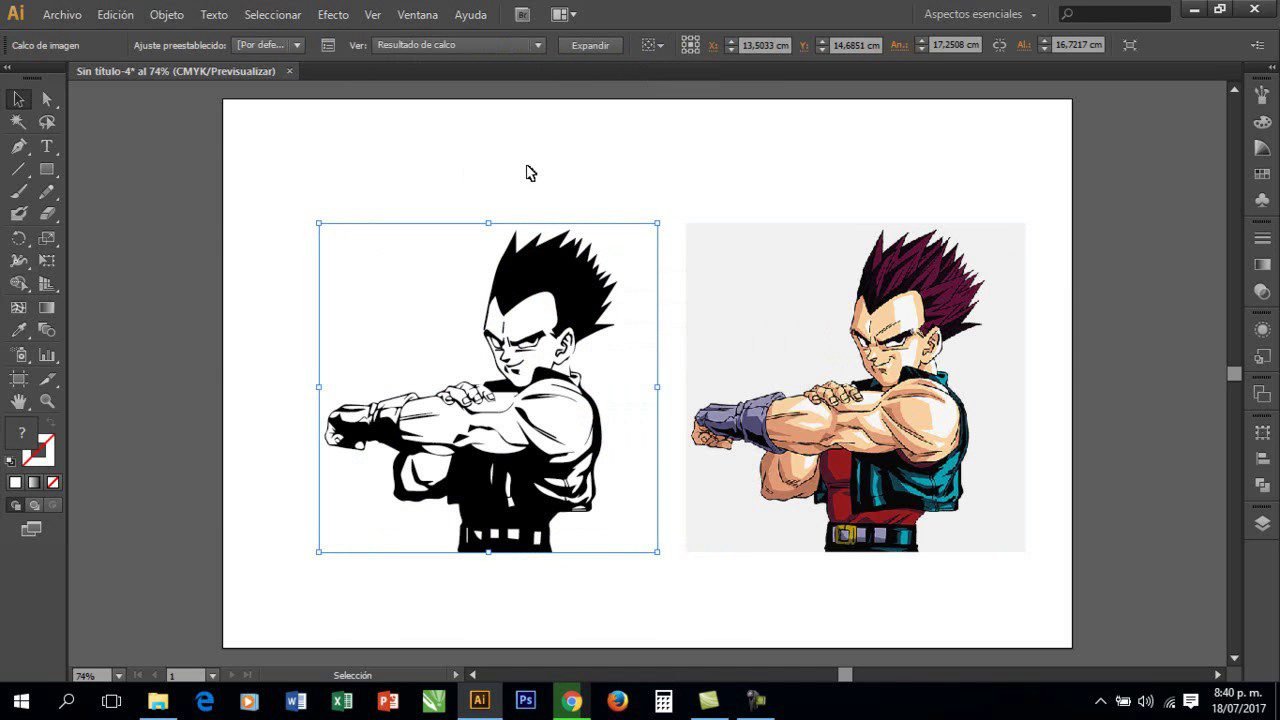This screenshot has width=1280, height=720.
Task: Toggle constrain width and height proportions
Action: click(999, 45)
